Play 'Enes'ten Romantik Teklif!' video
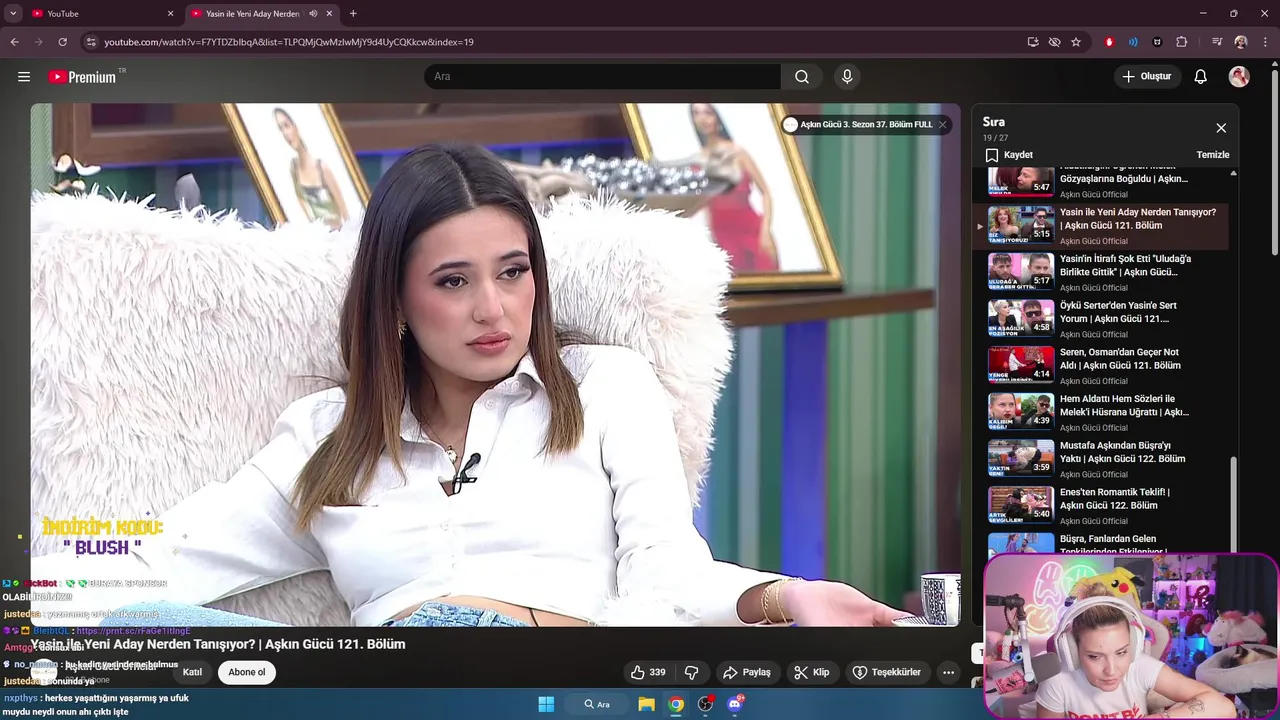Screen dimensions: 1280x720 pyautogui.click(x=1102, y=505)
